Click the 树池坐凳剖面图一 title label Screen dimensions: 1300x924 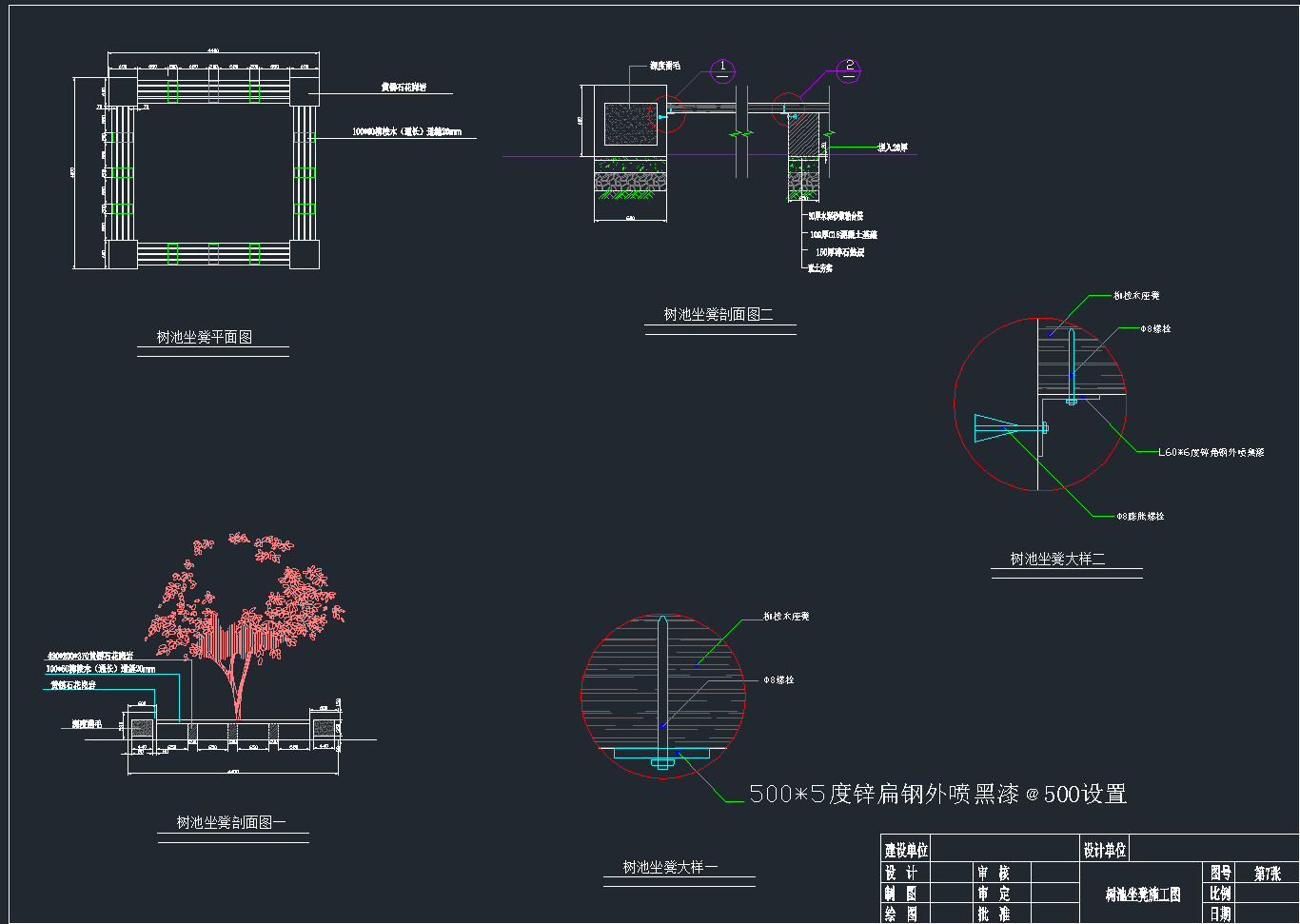231,822
